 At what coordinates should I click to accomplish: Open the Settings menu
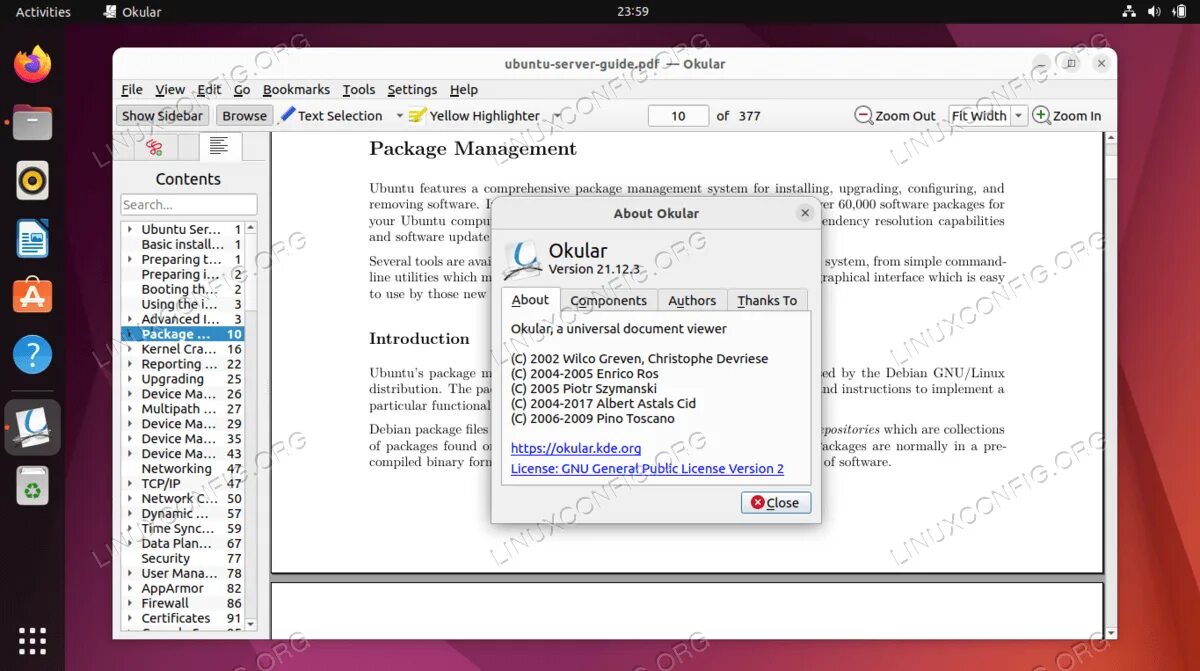tap(412, 89)
